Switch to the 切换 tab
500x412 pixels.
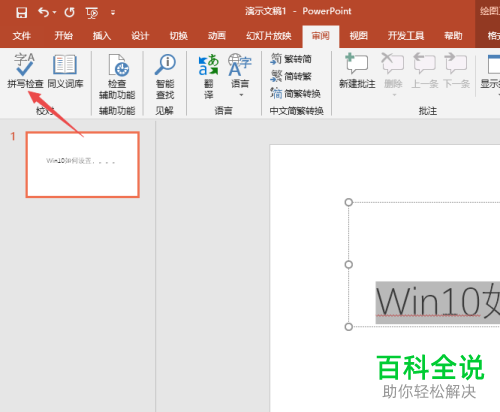[179, 36]
